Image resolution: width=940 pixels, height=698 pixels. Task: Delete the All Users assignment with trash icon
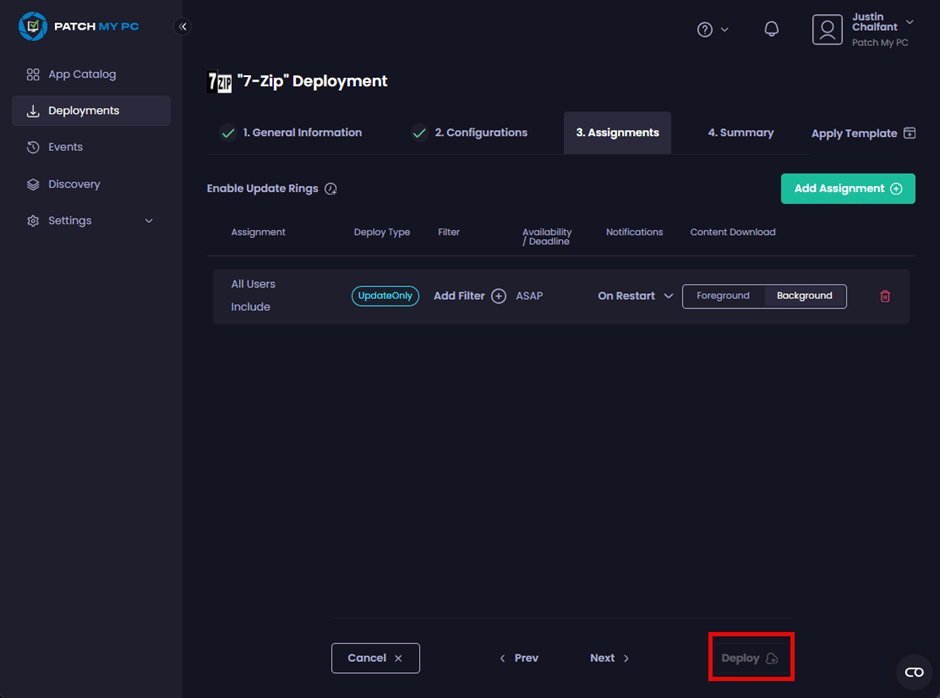[884, 296]
